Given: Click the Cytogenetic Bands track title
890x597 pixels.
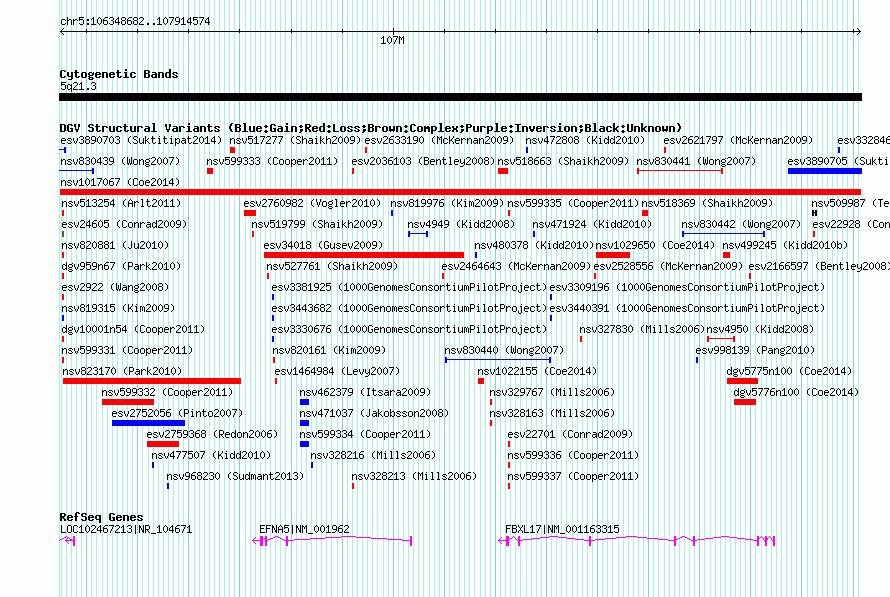Looking at the screenshot, I should 119,74.
